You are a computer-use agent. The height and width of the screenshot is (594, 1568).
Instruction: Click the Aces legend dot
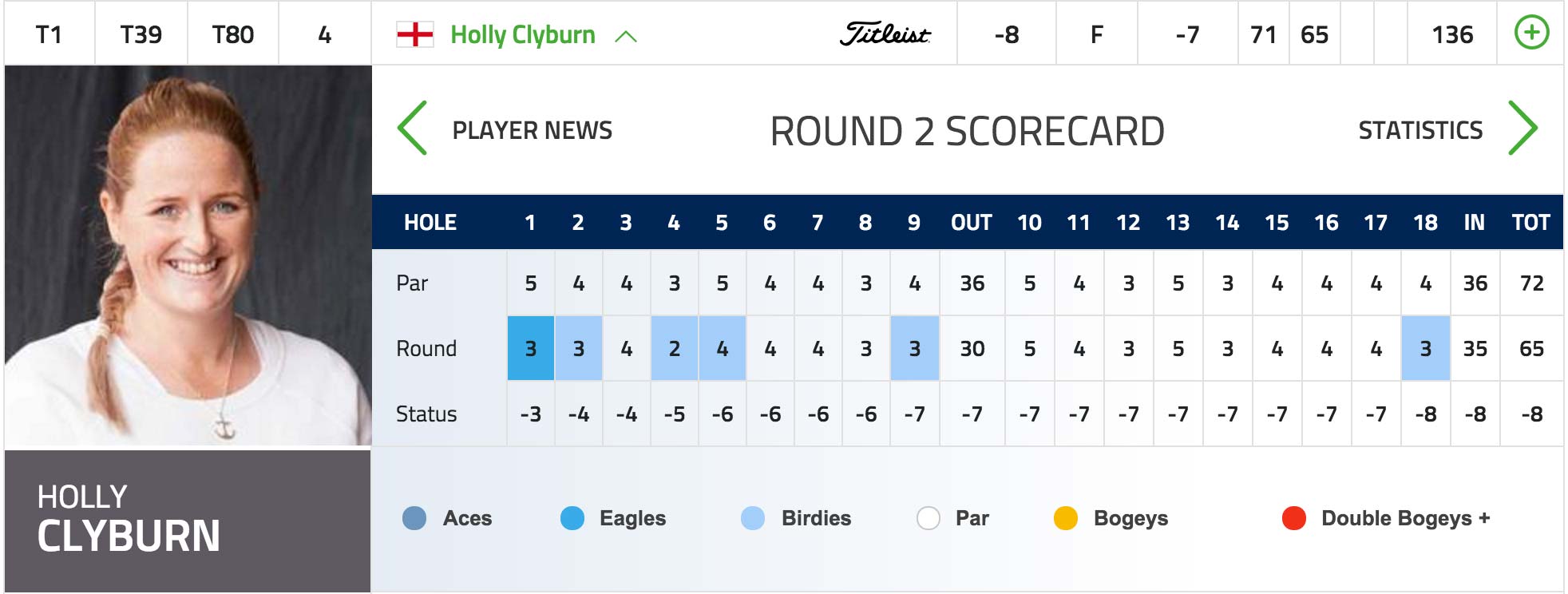pyautogui.click(x=414, y=518)
